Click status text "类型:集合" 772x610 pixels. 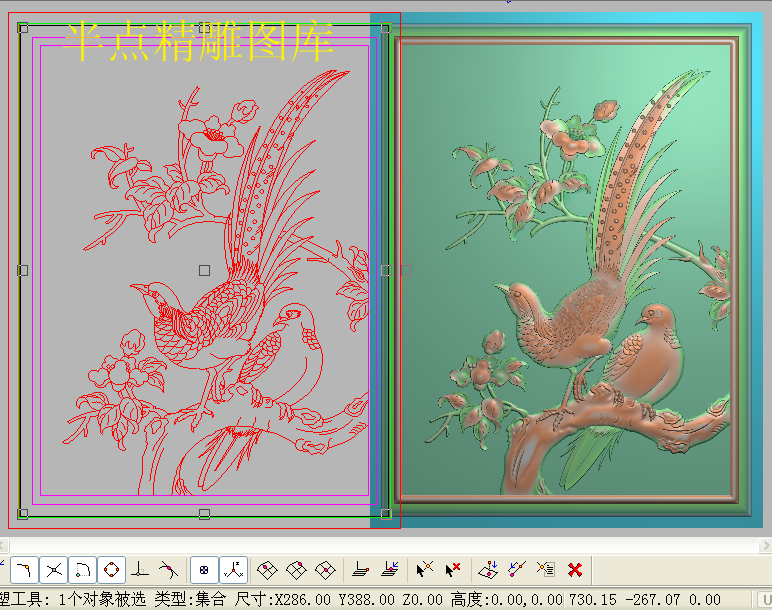[x=191, y=599]
